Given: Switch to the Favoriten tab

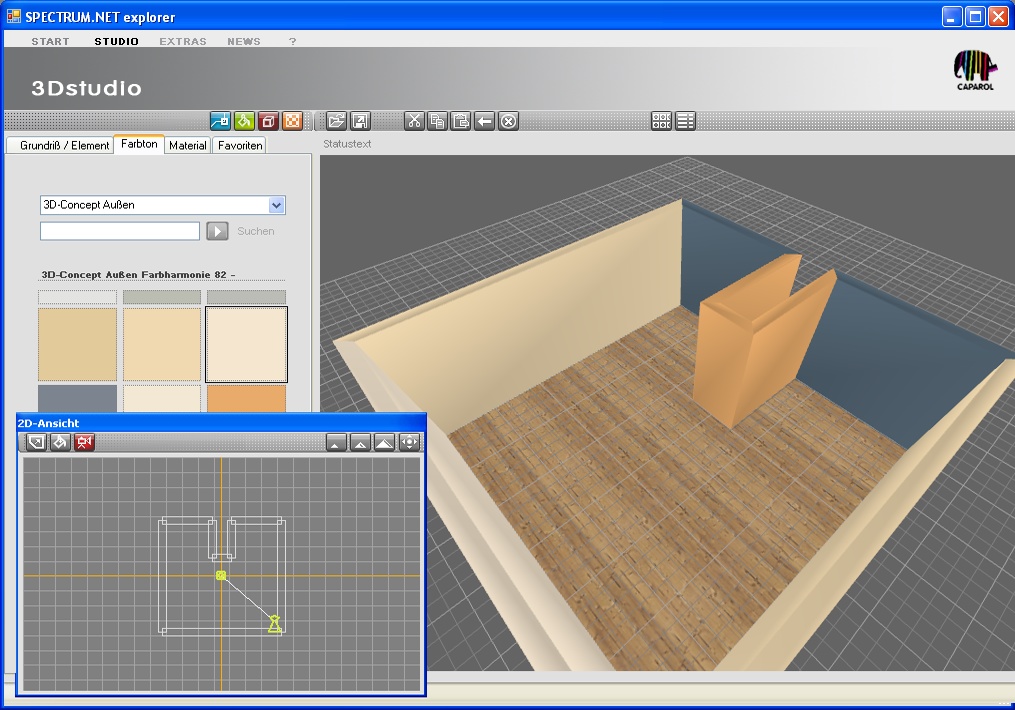Looking at the screenshot, I should 240,145.
